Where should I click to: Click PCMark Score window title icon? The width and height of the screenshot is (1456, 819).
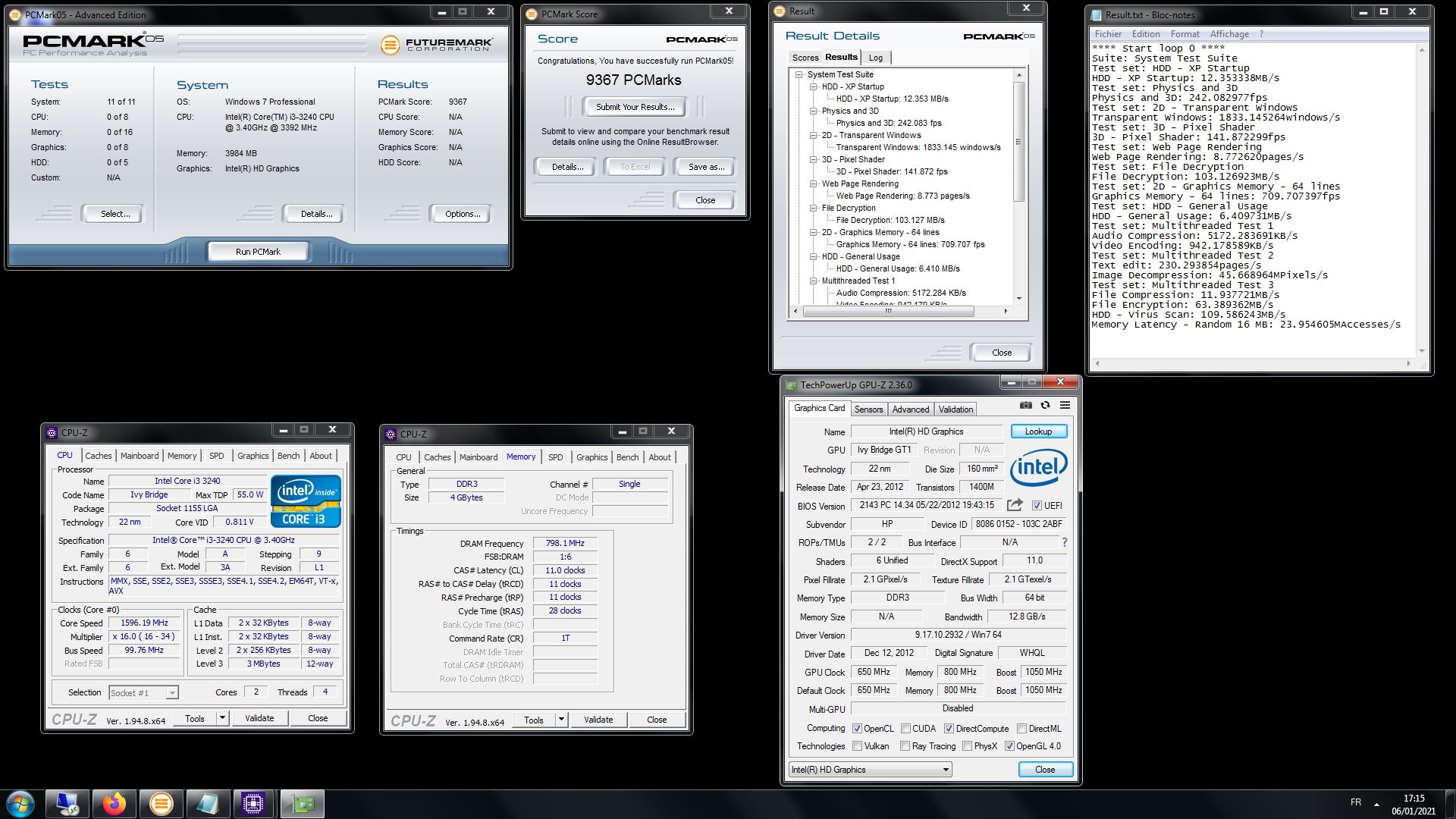click(532, 14)
